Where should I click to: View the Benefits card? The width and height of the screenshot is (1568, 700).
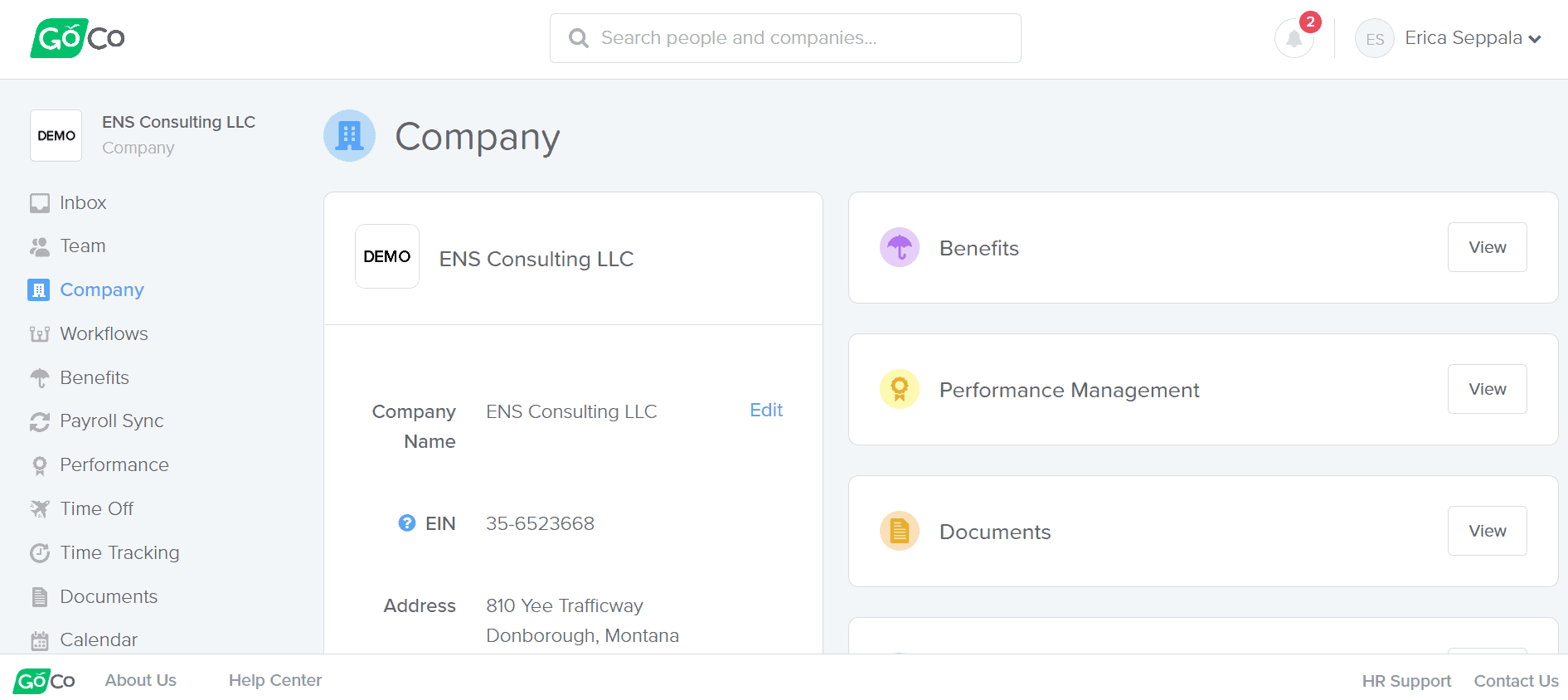click(x=1487, y=247)
